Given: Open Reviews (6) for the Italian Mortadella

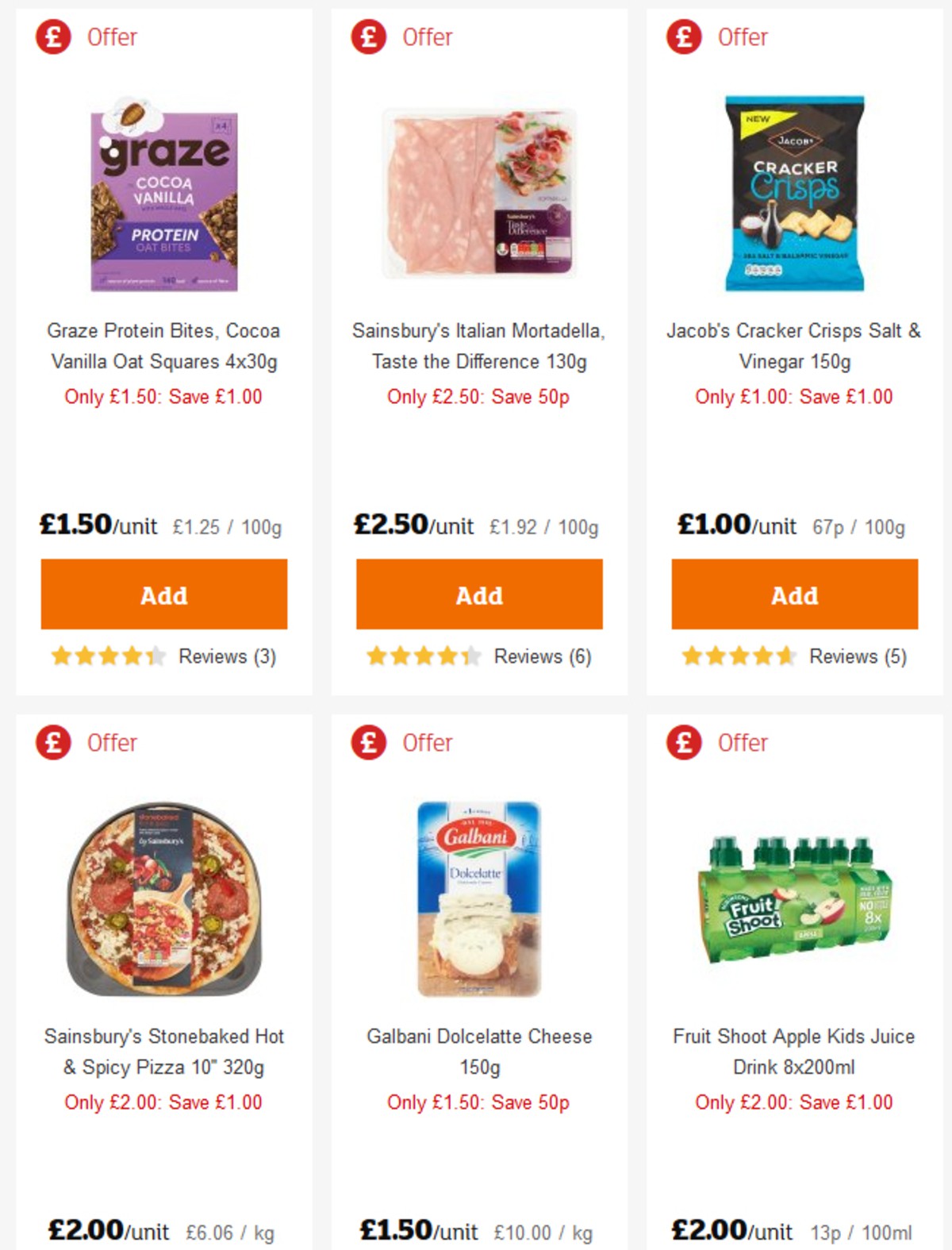Looking at the screenshot, I should [543, 656].
